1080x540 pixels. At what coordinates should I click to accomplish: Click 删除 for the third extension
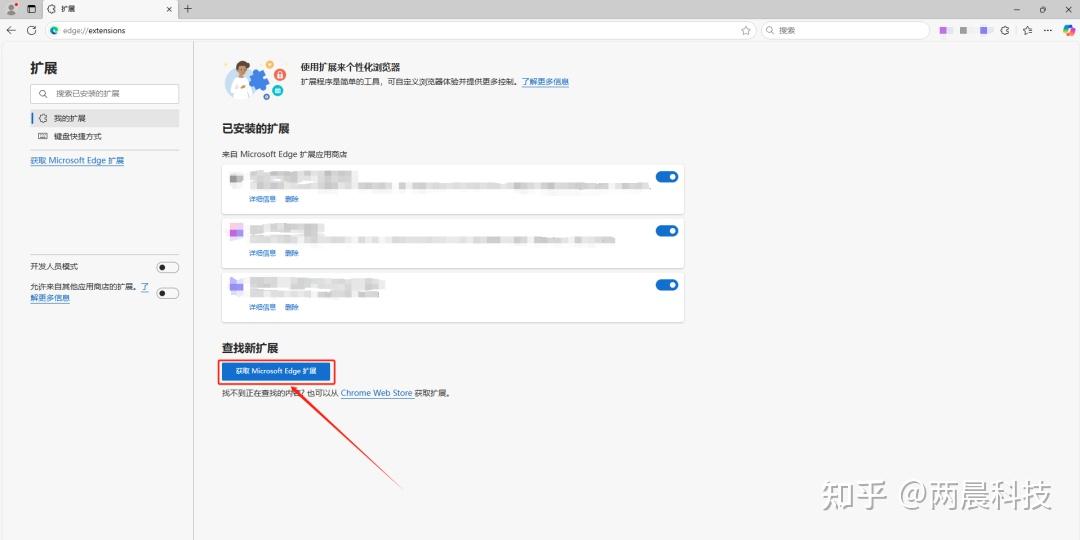(292, 307)
